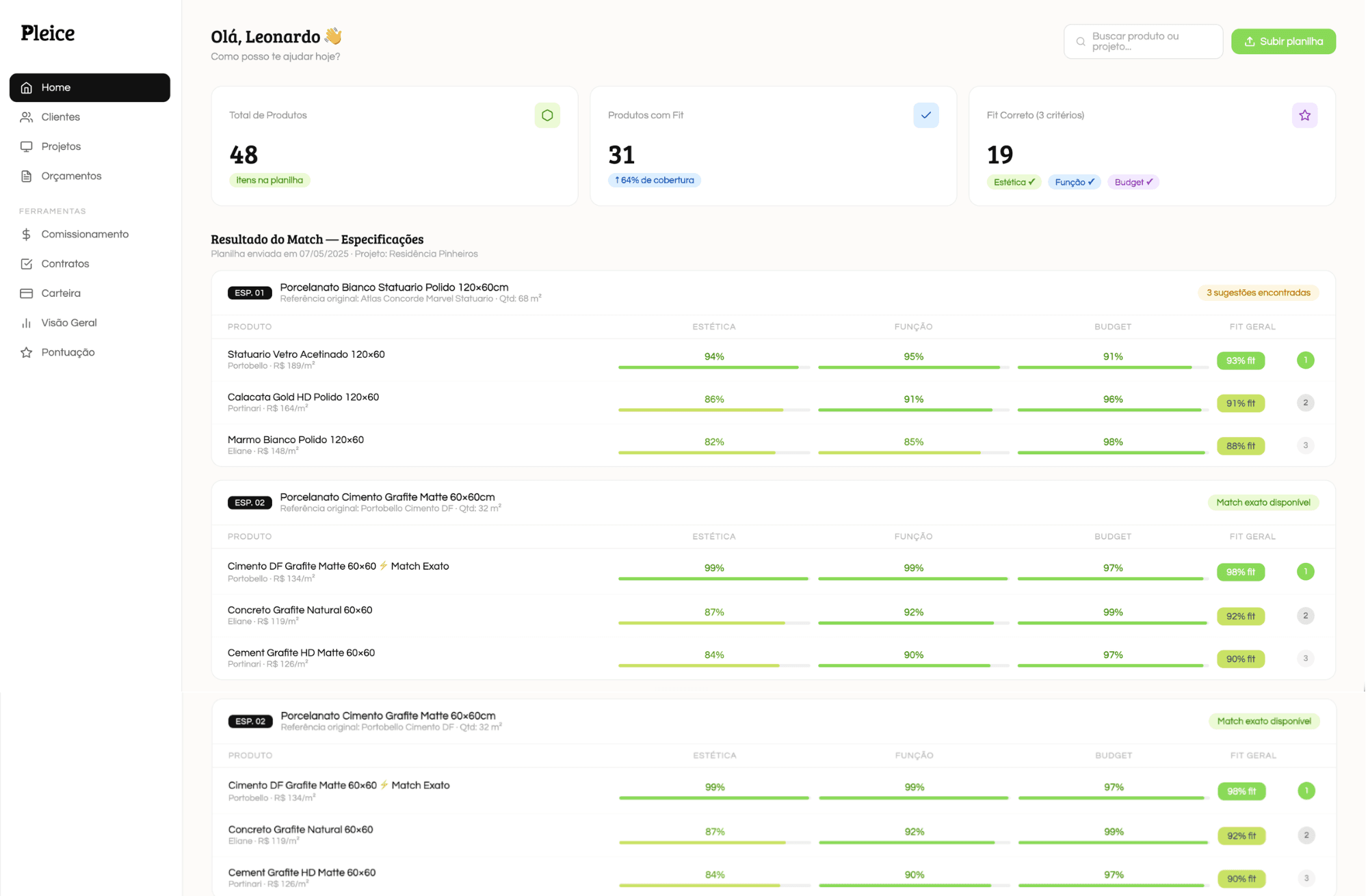The width and height of the screenshot is (1368, 896).
Task: Click the Home house icon in sidebar
Action: point(27,88)
